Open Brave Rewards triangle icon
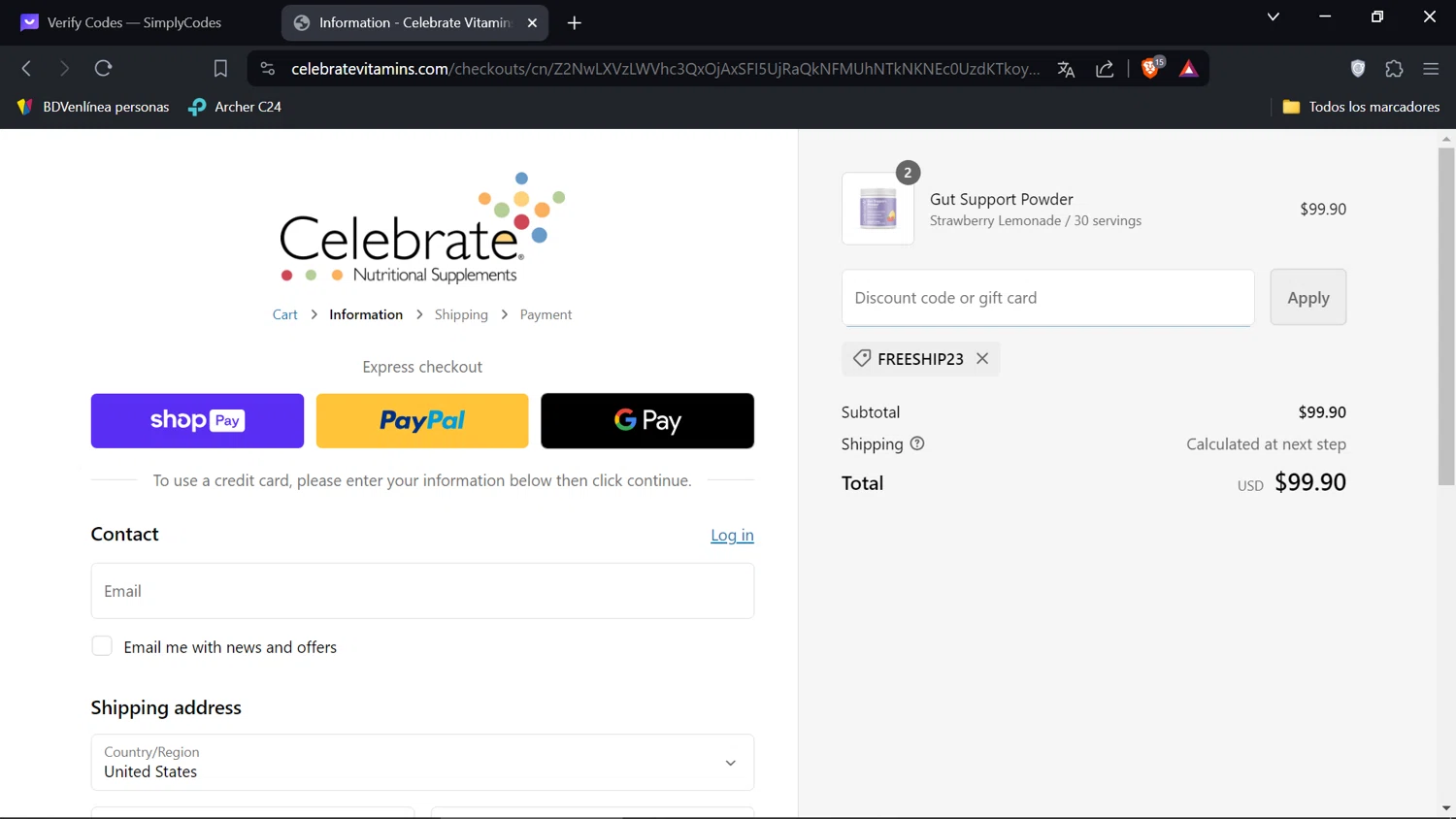 pyautogui.click(x=1188, y=68)
